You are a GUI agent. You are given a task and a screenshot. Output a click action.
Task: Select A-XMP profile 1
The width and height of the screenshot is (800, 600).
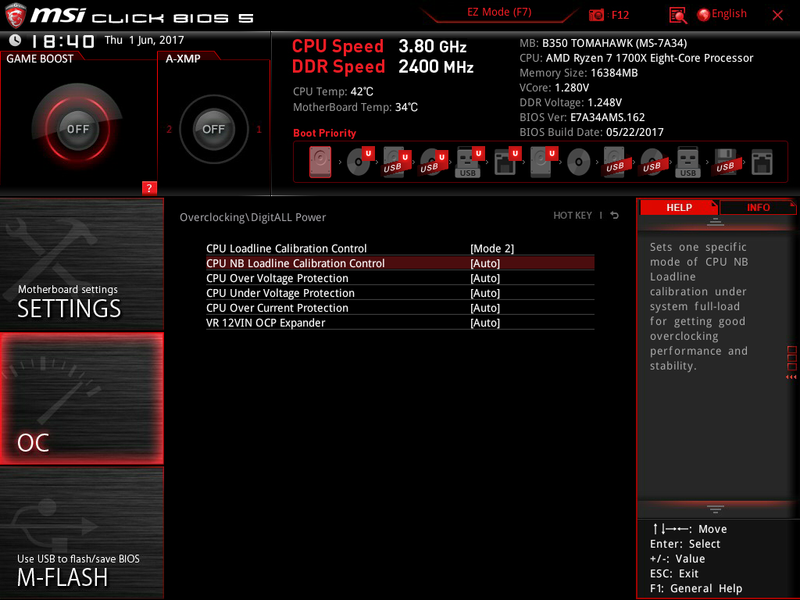pos(259,129)
